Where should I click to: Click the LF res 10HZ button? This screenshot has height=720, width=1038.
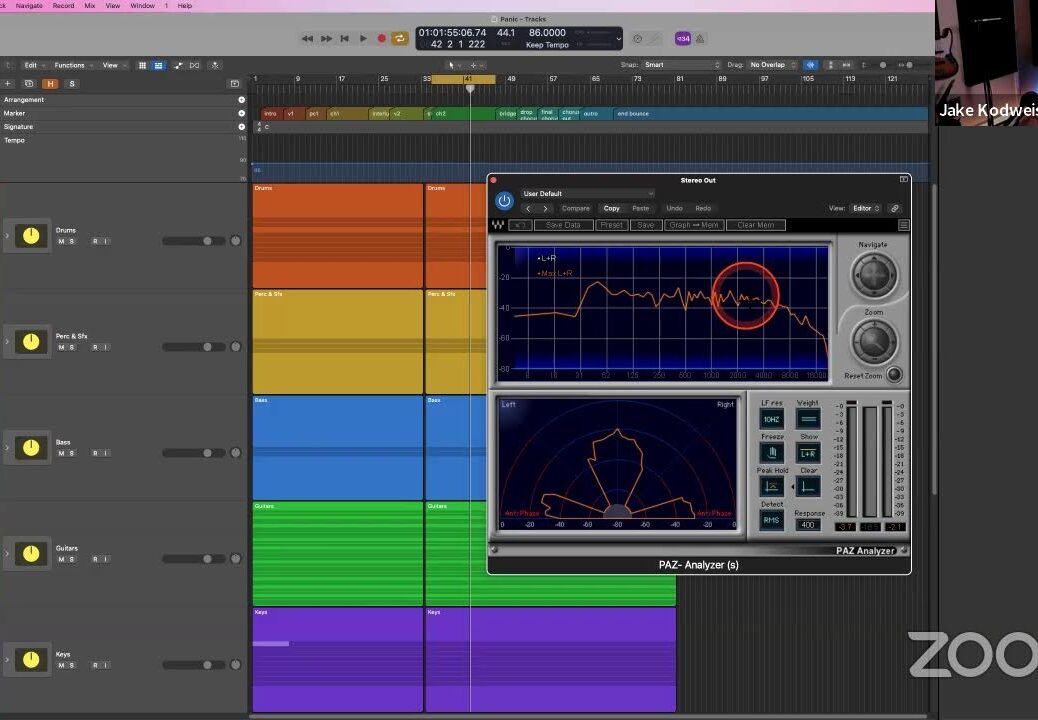pyautogui.click(x=772, y=419)
